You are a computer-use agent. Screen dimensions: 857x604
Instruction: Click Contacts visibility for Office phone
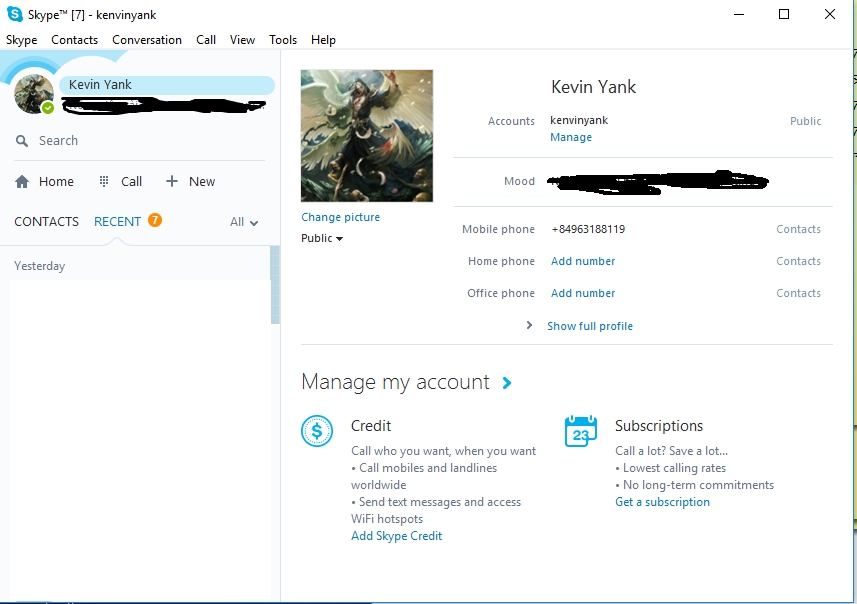(798, 293)
